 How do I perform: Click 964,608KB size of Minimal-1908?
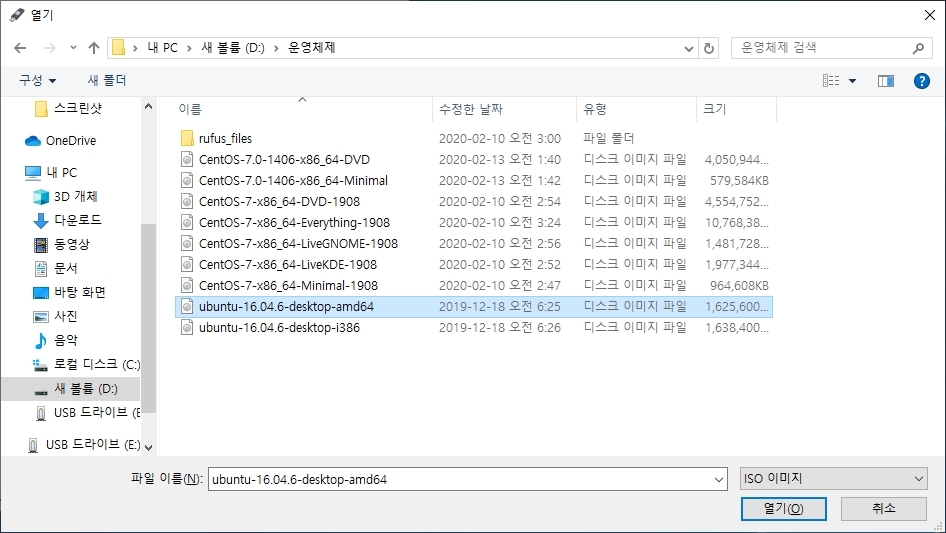coord(739,286)
